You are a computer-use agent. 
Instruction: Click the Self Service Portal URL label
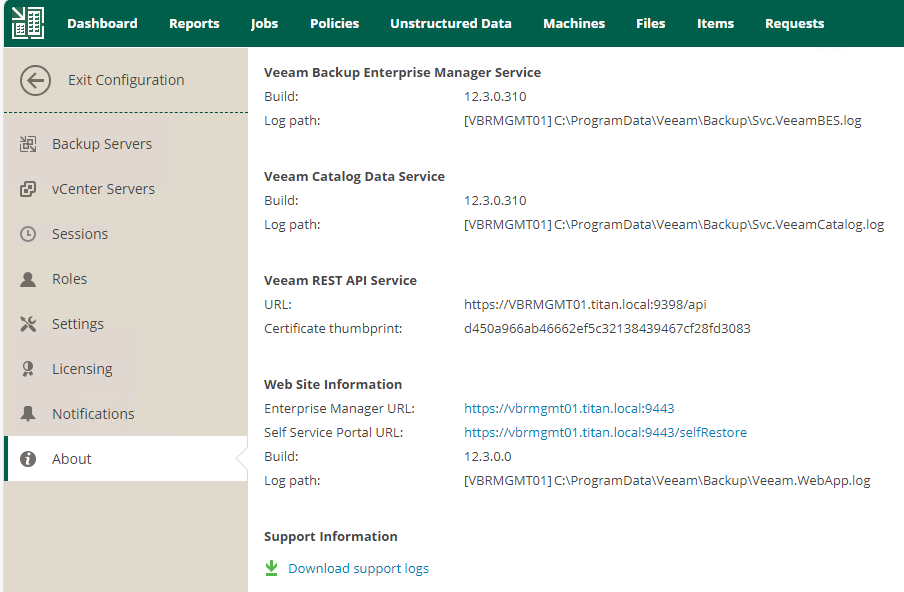[x=334, y=432]
